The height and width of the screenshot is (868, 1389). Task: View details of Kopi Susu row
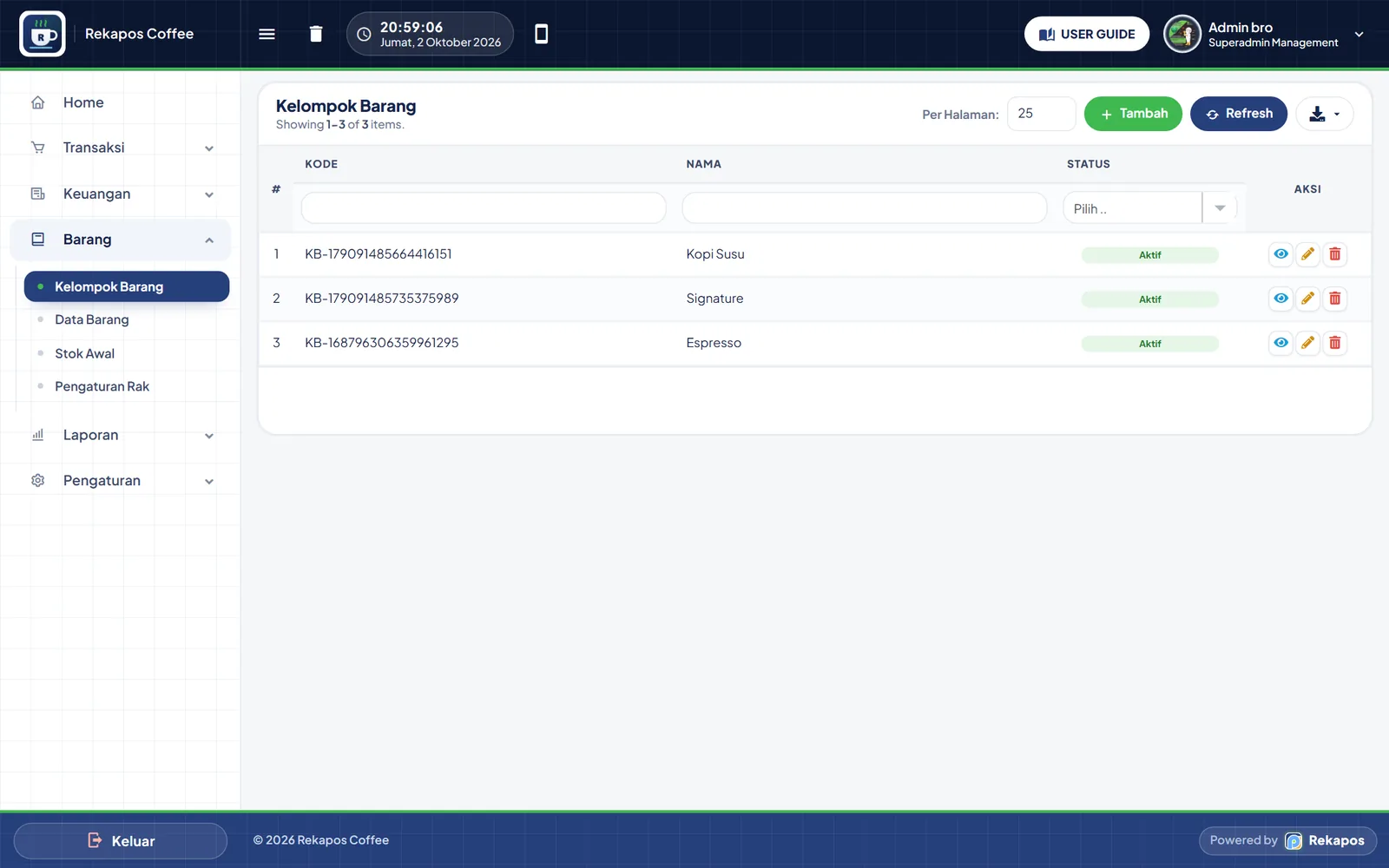1280,254
